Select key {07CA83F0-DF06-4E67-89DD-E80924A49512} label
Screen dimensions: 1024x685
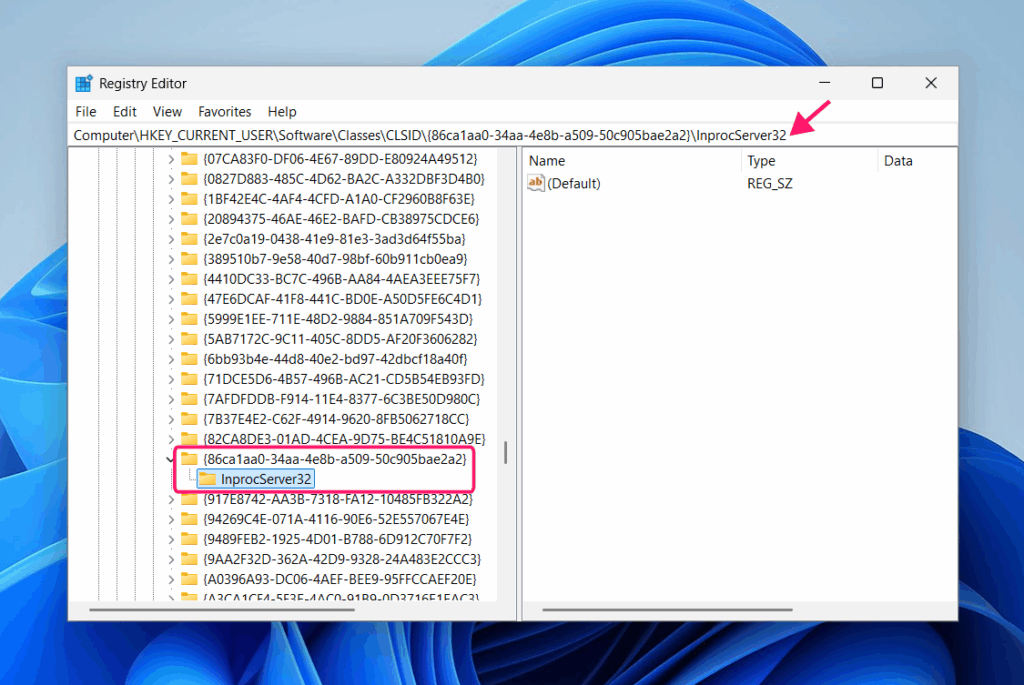340,159
